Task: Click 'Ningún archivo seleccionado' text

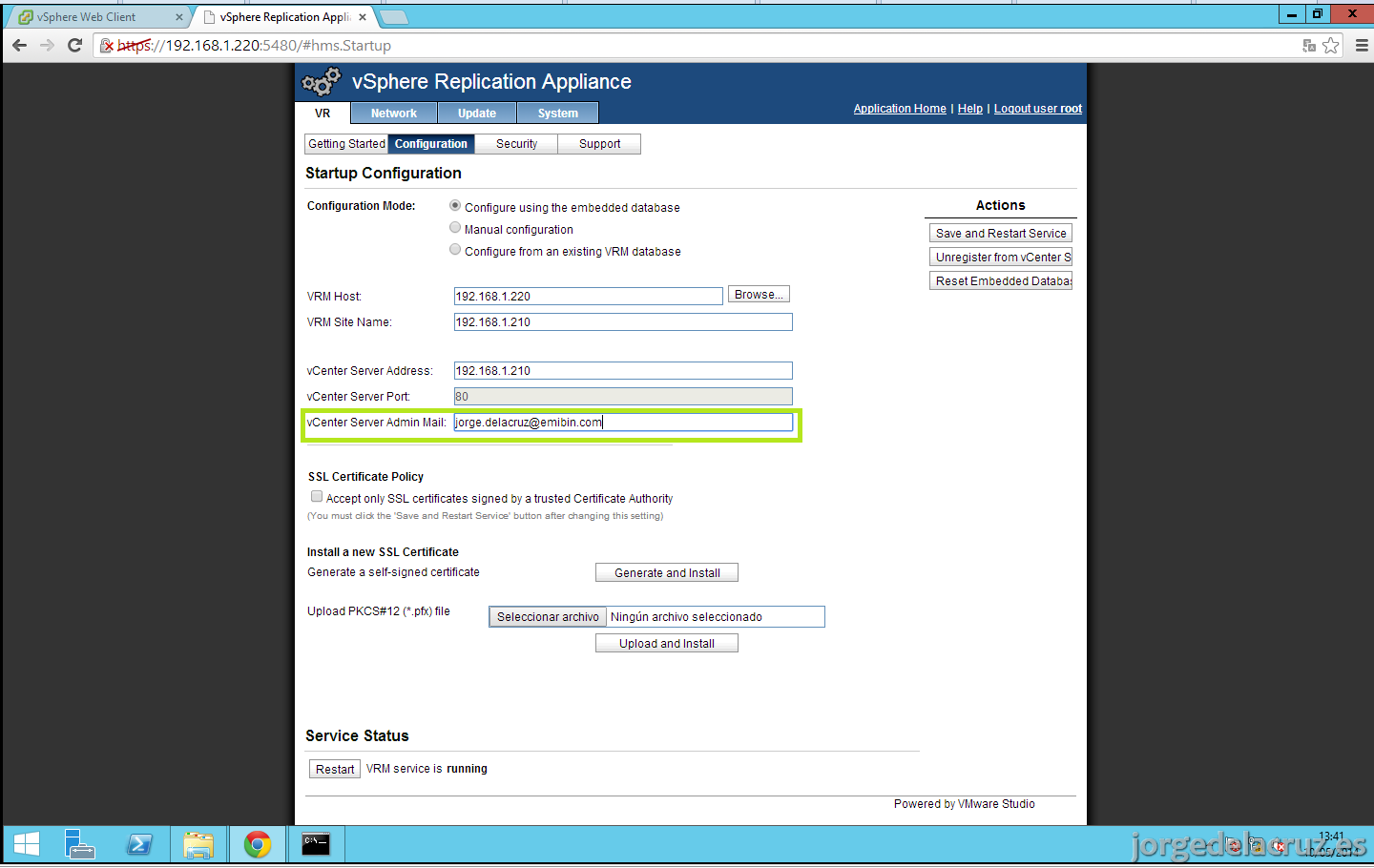Action: tap(686, 617)
